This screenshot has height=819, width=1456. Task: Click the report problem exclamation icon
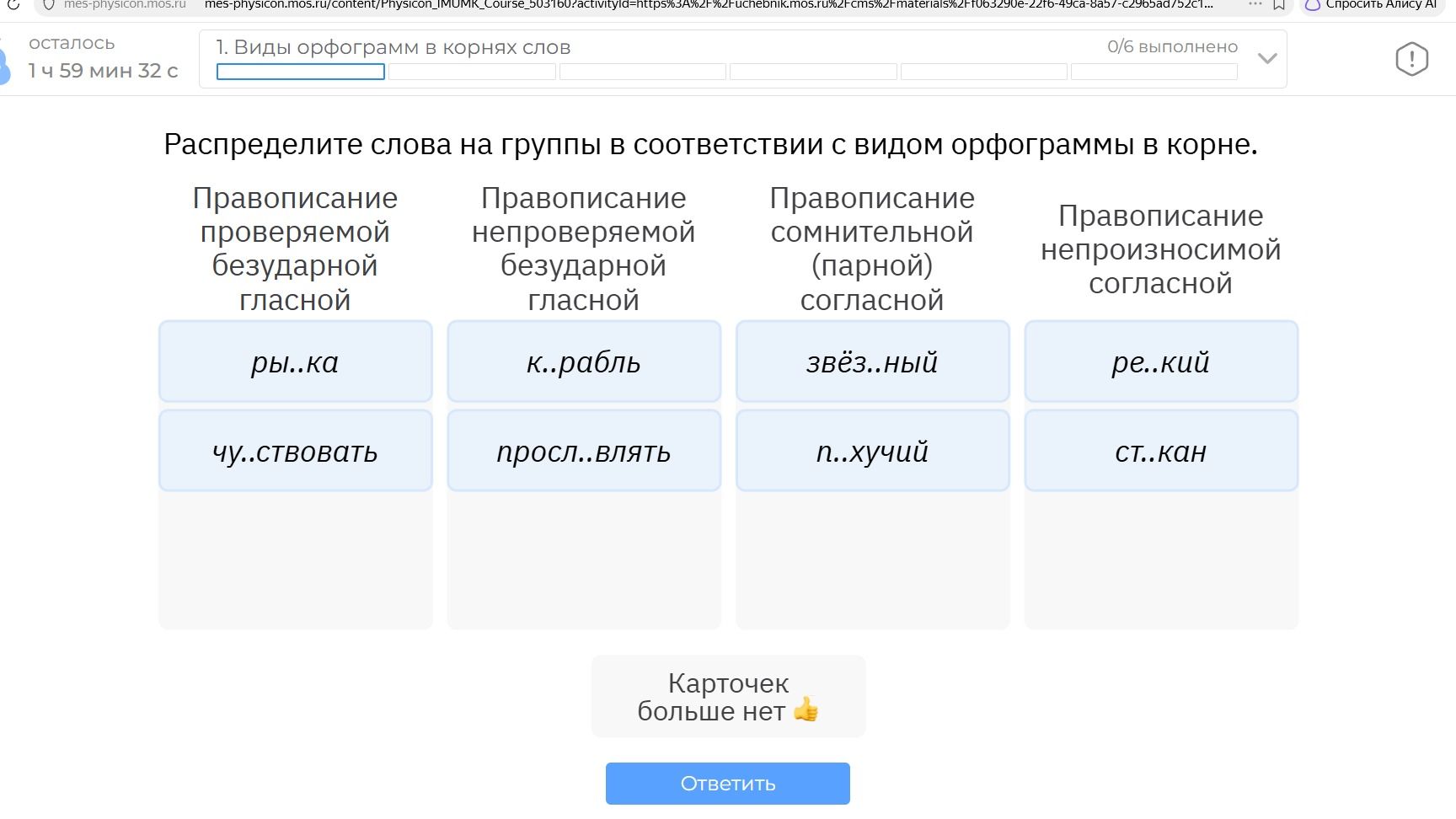1411,59
